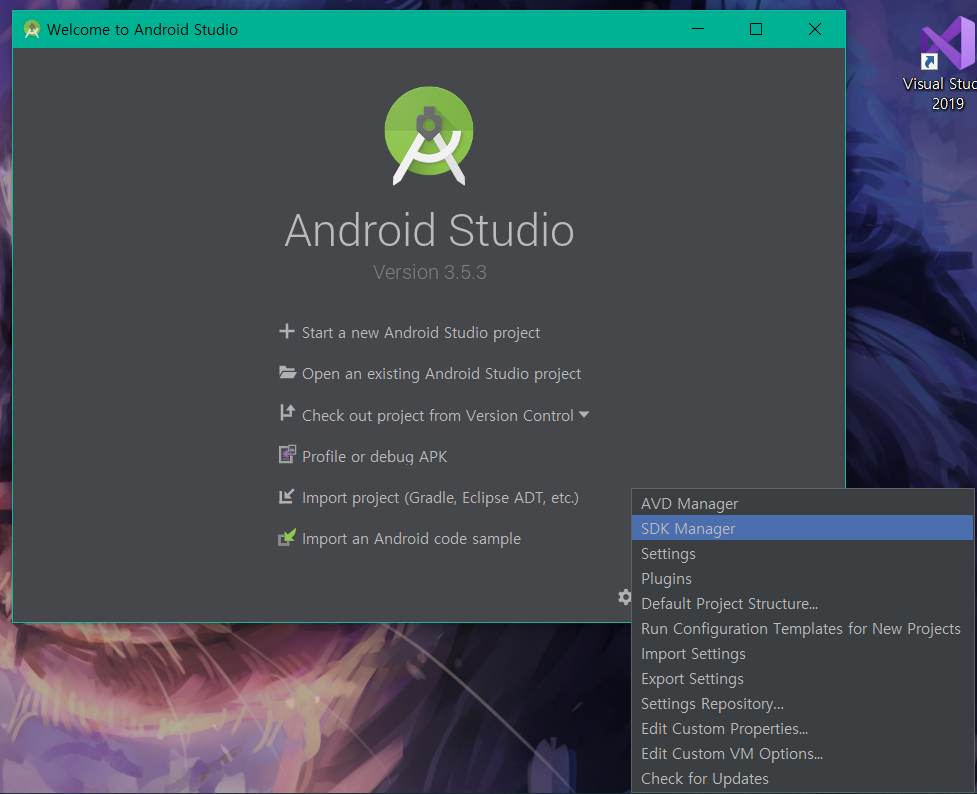Close the Welcome to Android Studio window
Image resolution: width=977 pixels, height=794 pixels.
(814, 29)
